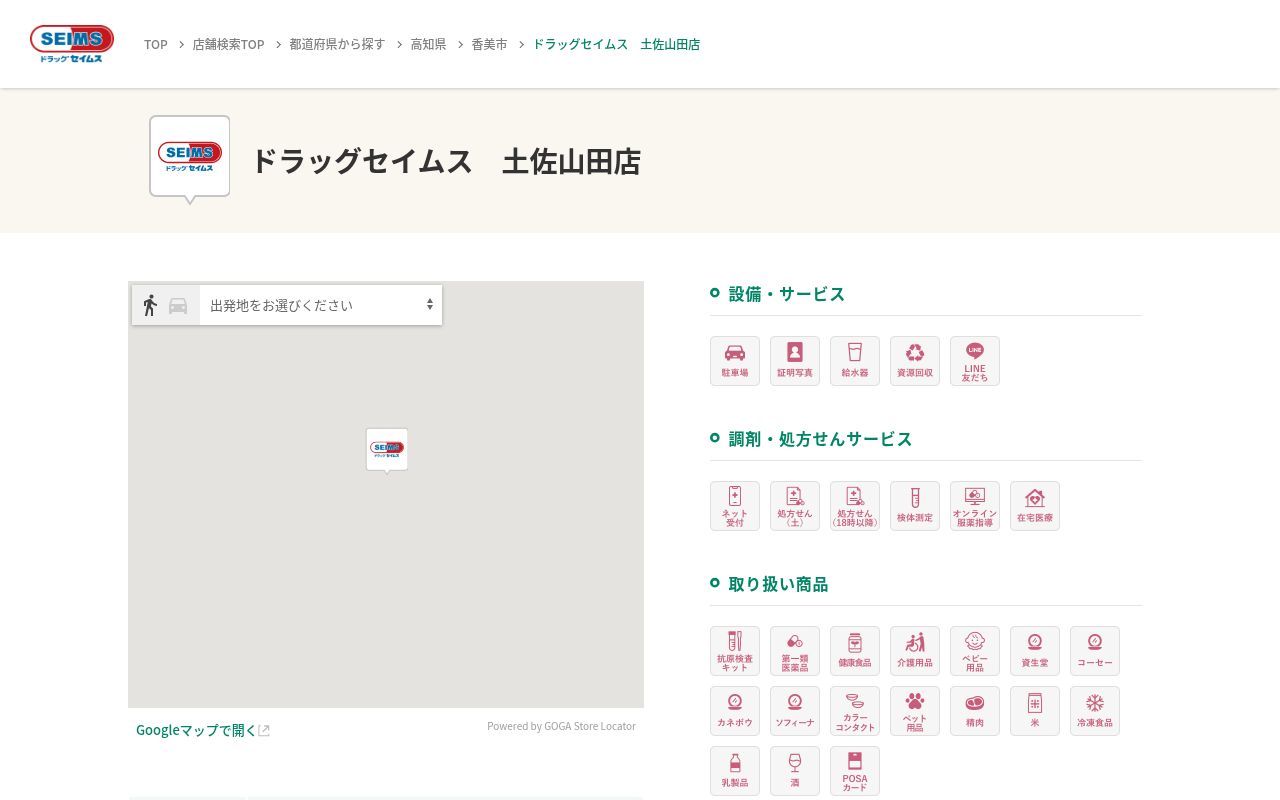The image size is (1280, 800).
Task: Click the 資生堂 cosmetics icon
Action: (x=1035, y=651)
